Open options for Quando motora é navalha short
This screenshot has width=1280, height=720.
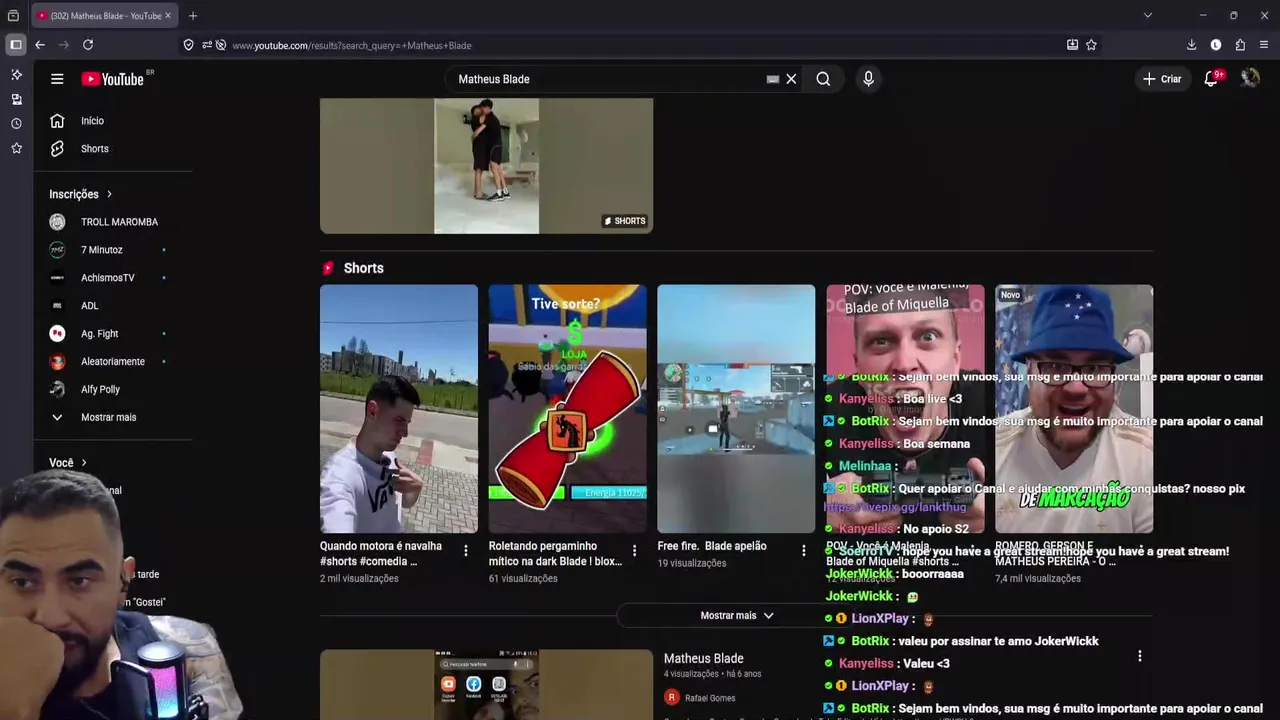(x=465, y=550)
